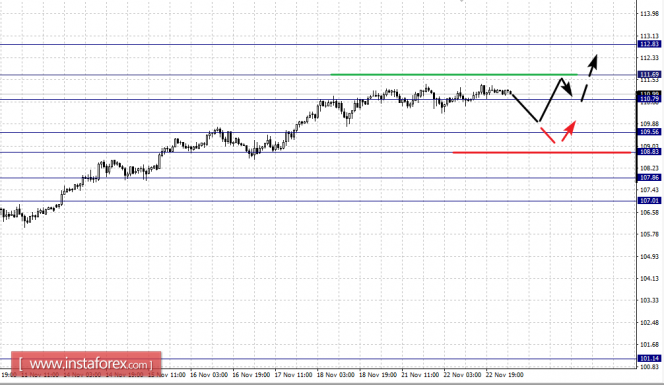This screenshot has width=664, height=385.
Task: Select the 16 Nov 19:00 time label
Action: coord(252,375)
